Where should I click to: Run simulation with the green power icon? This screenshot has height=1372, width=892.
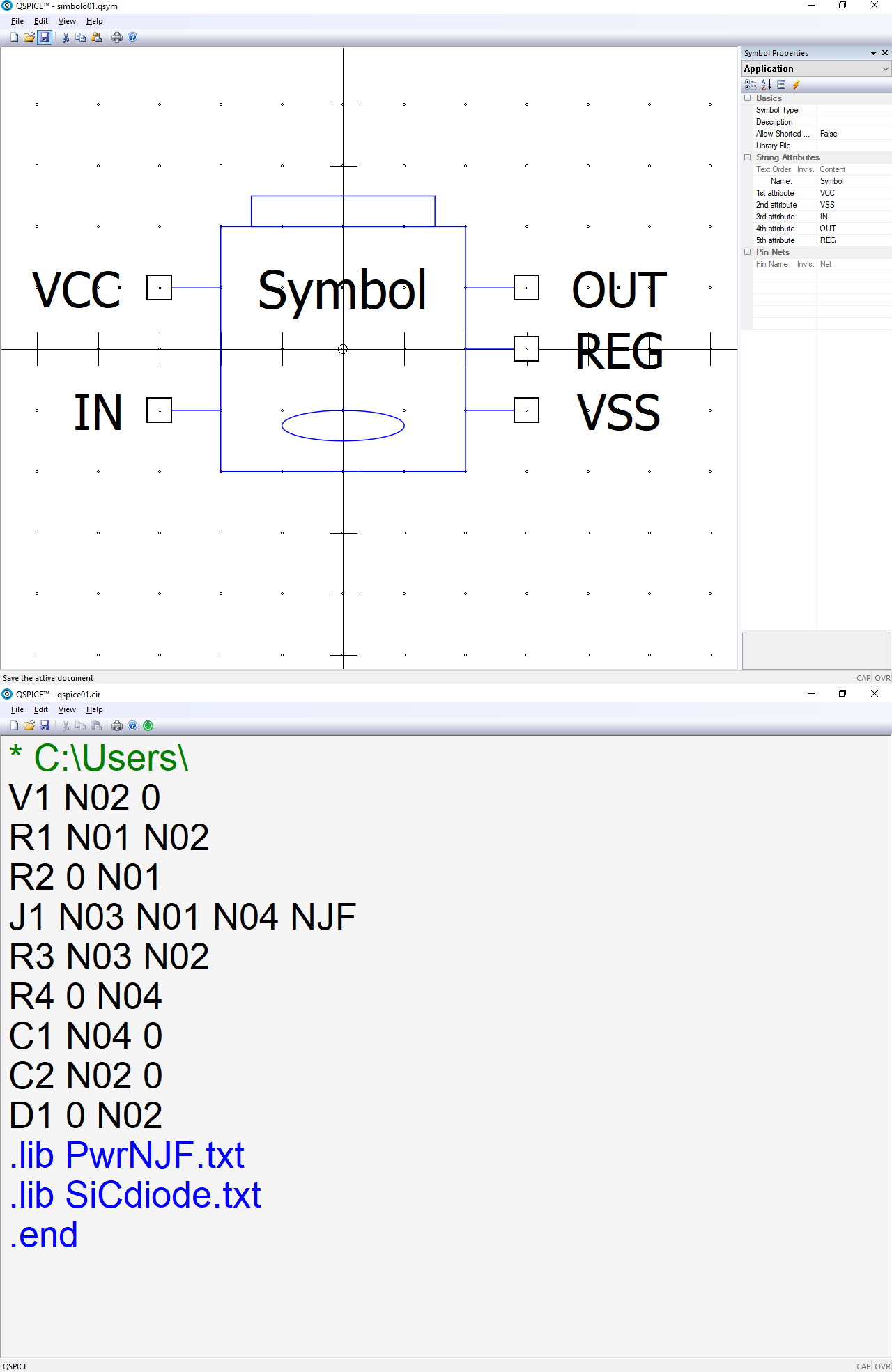coord(148,725)
